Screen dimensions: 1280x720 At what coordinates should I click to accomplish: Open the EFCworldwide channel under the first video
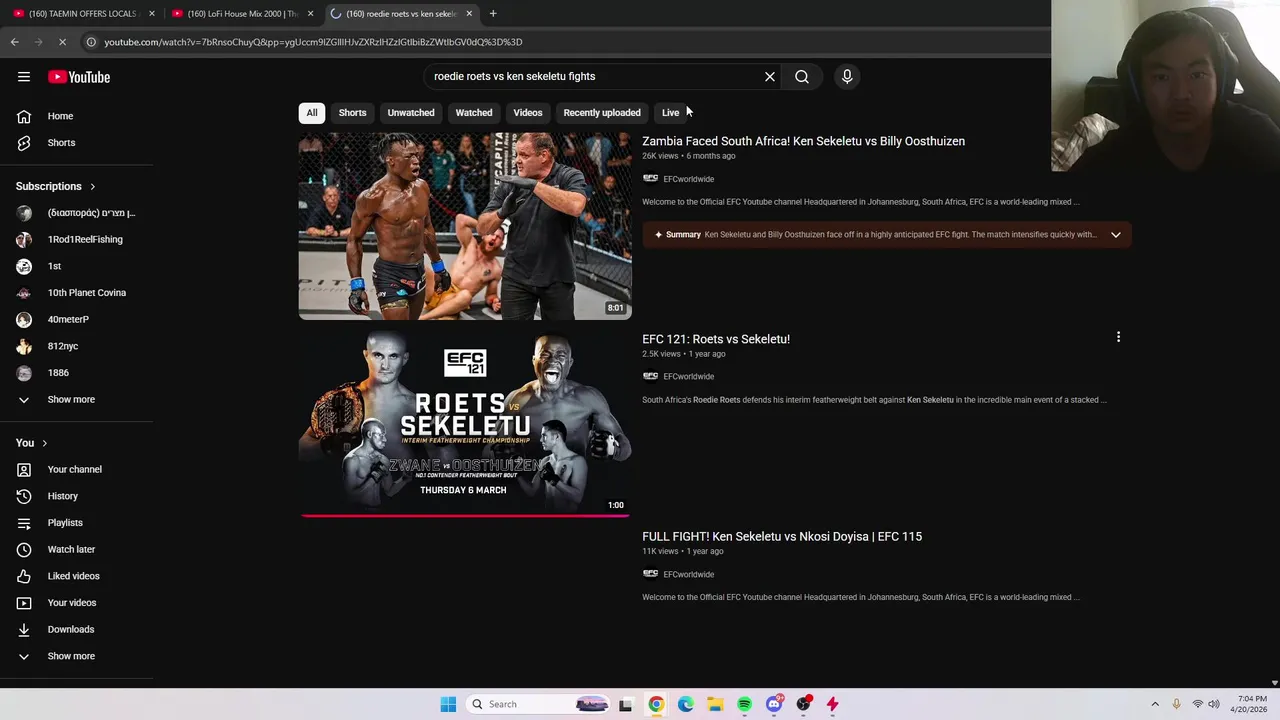click(x=688, y=179)
